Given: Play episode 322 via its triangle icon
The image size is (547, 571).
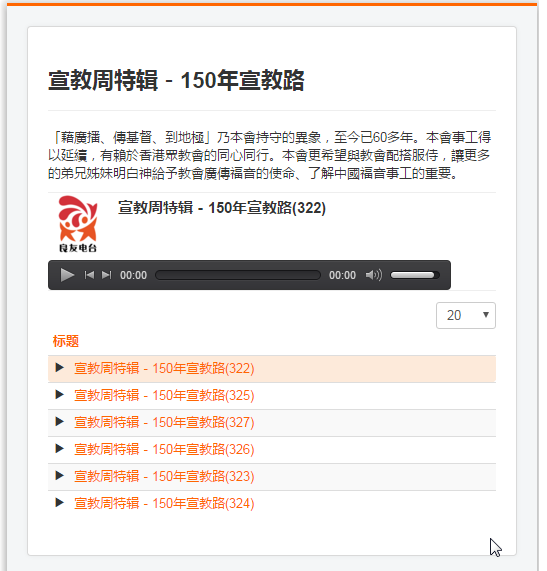Looking at the screenshot, I should 60,368.
